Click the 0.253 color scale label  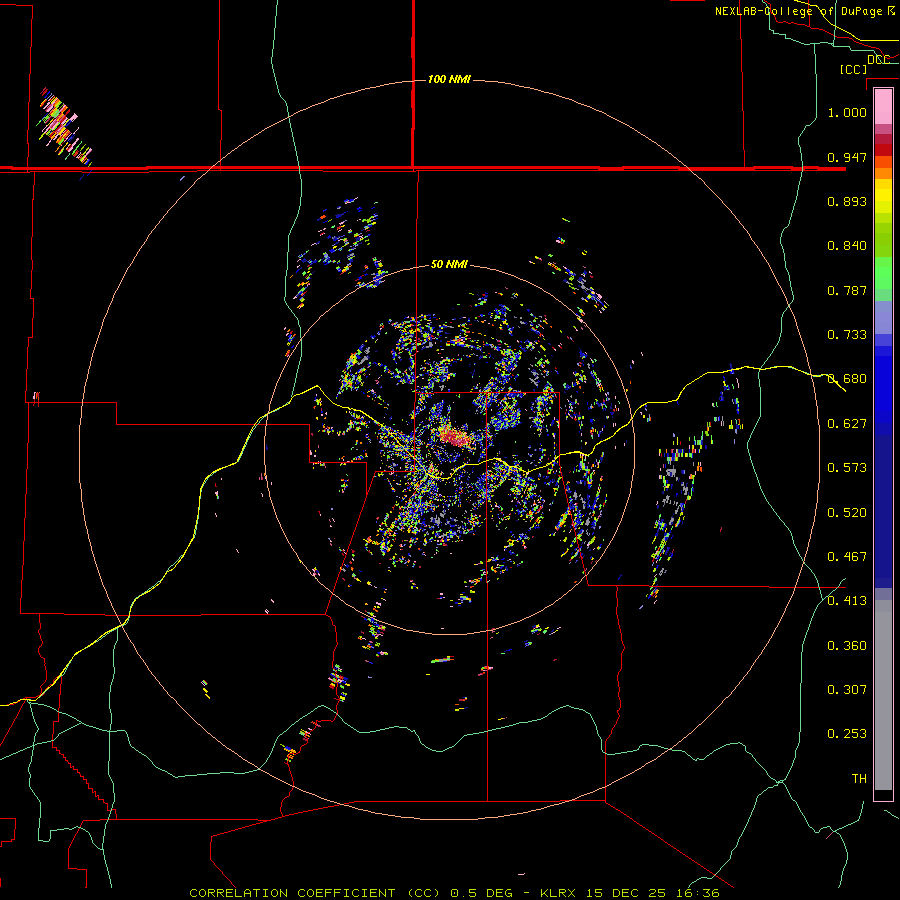(x=847, y=734)
